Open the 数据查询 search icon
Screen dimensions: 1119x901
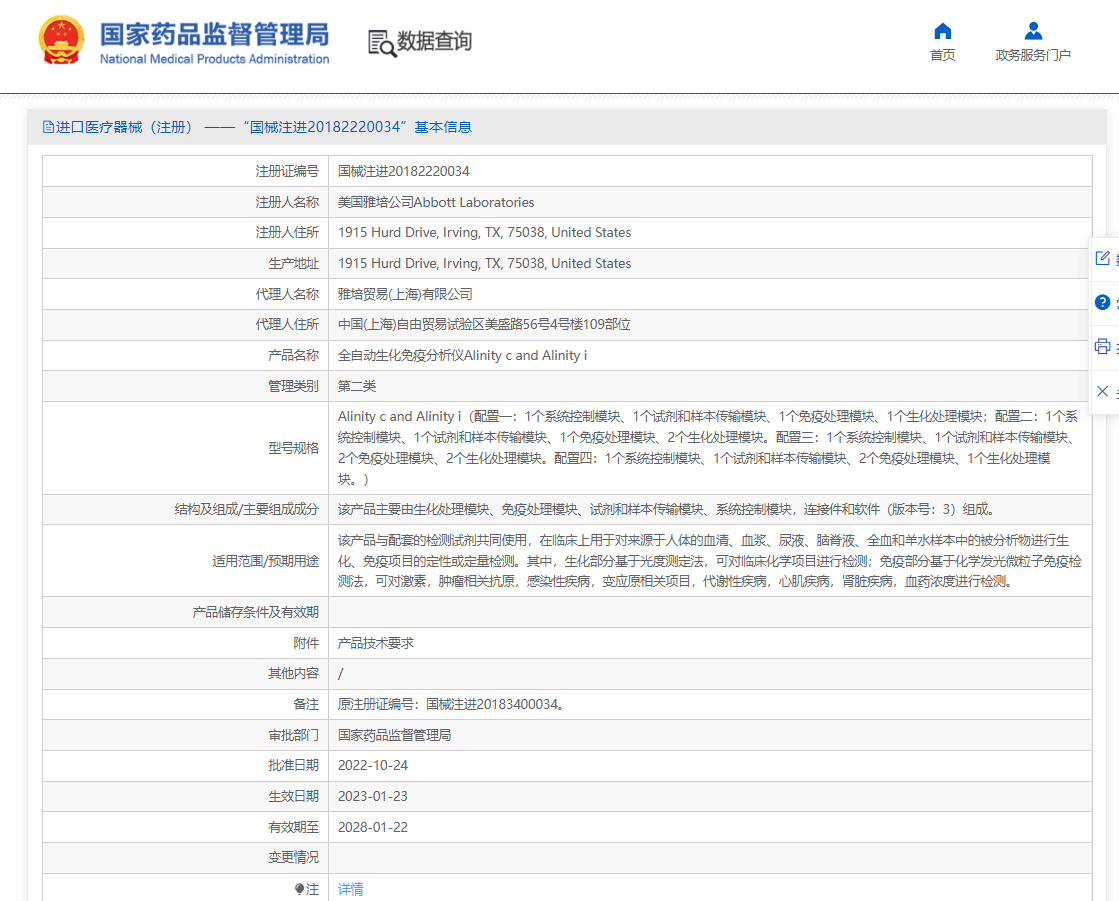[x=382, y=44]
